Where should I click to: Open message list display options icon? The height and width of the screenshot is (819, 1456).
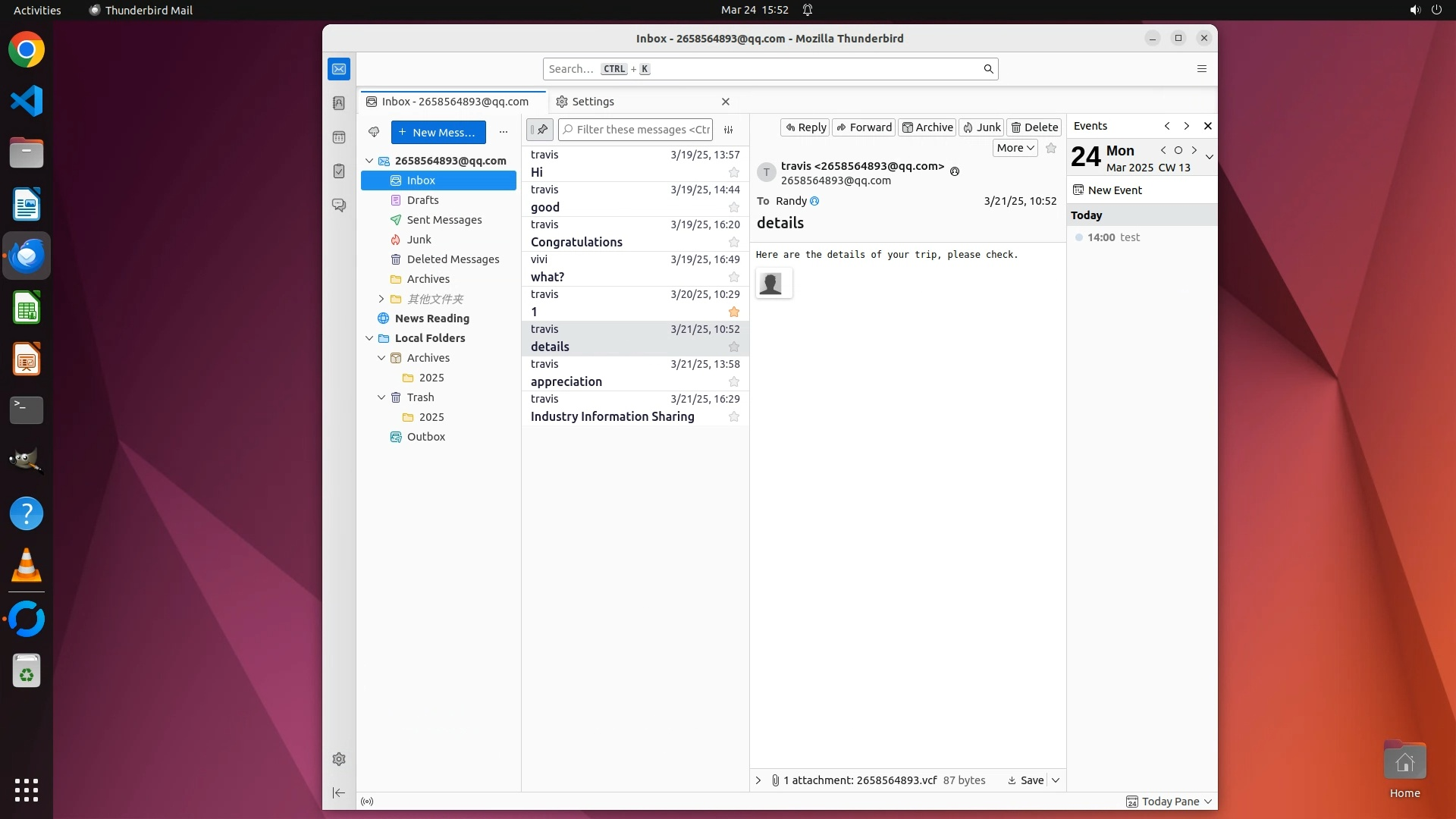point(729,130)
